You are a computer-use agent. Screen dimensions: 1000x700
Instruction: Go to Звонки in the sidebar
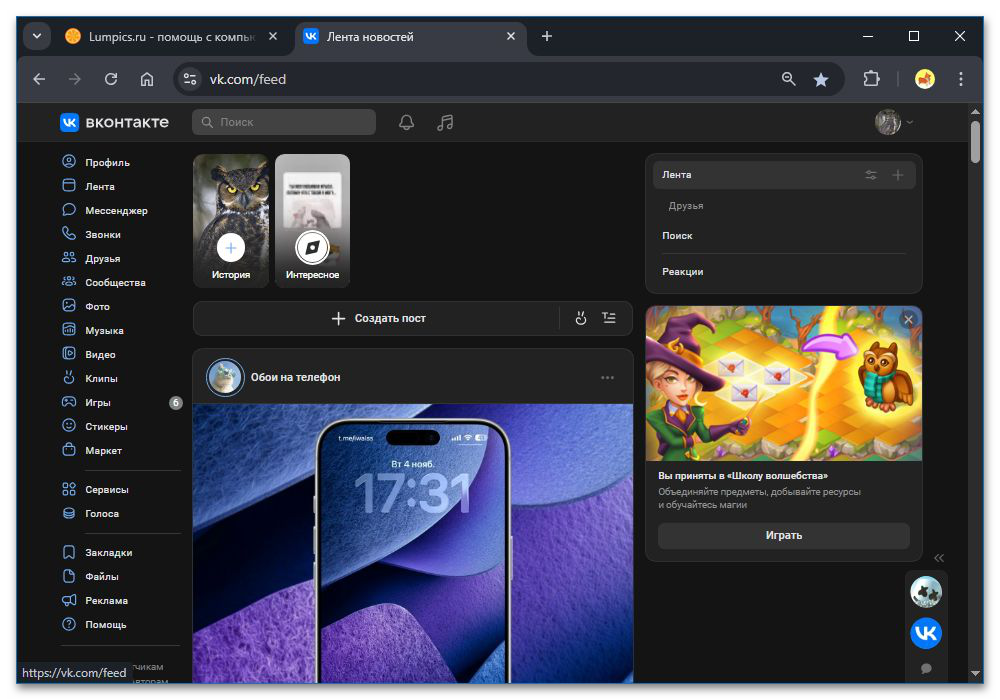pyautogui.click(x=91, y=234)
